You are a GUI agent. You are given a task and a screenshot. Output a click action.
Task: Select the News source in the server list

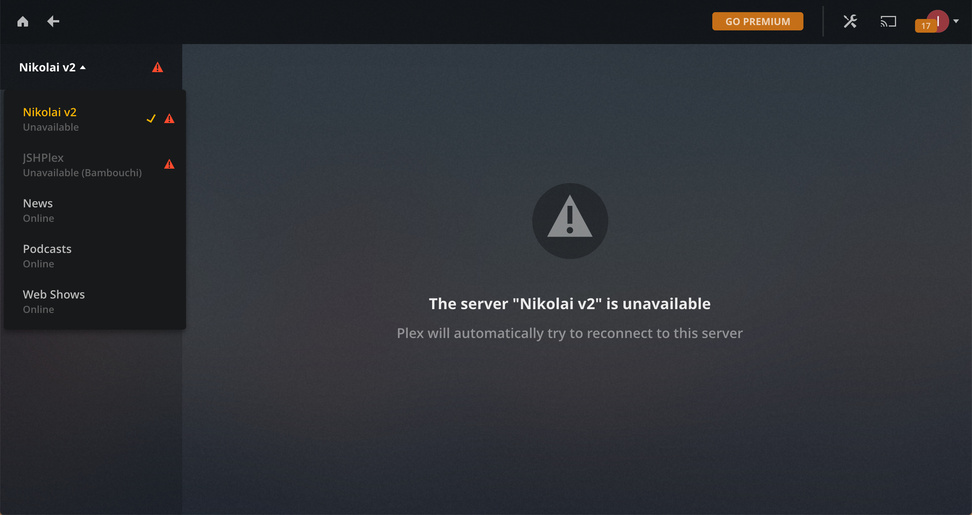(x=95, y=210)
